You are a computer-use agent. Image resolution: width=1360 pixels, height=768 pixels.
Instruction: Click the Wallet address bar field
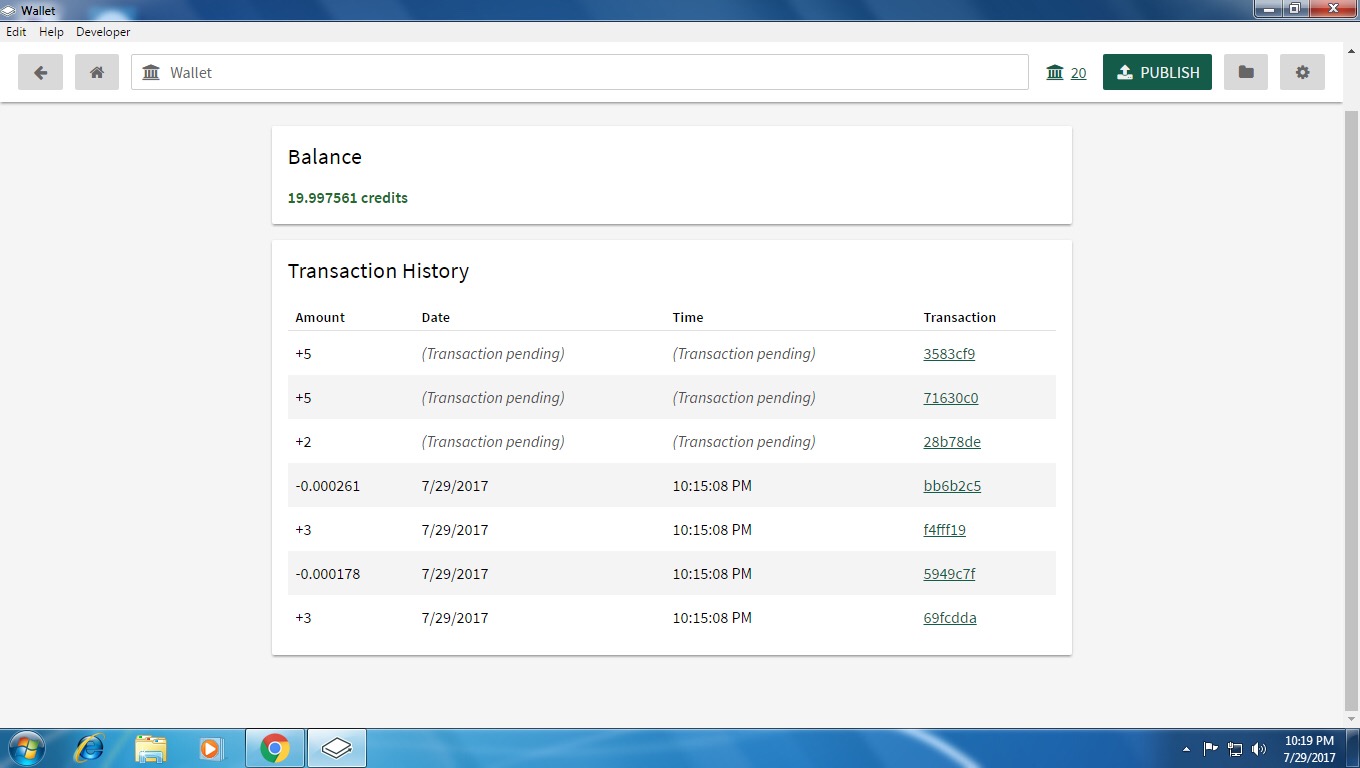click(580, 72)
